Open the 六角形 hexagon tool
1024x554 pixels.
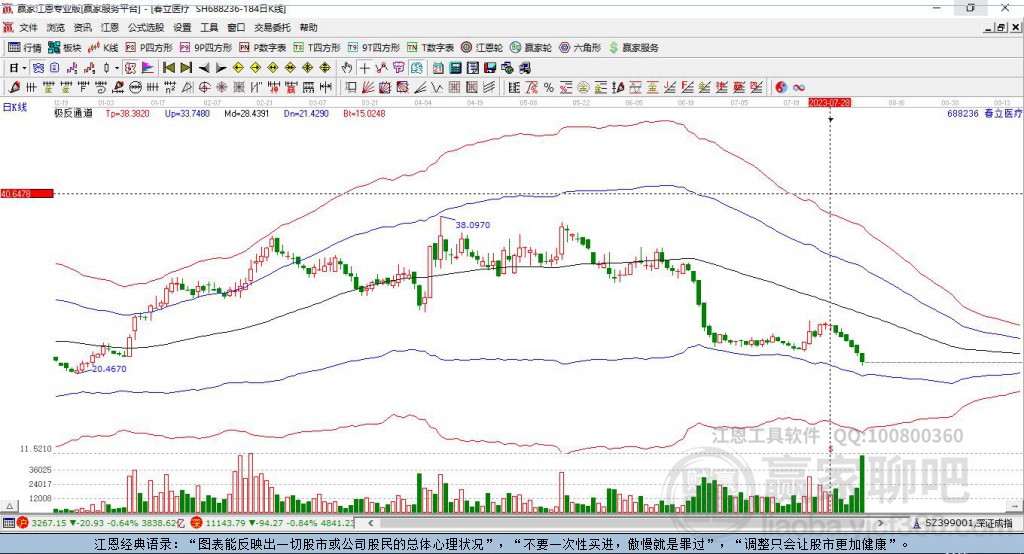tap(580, 48)
